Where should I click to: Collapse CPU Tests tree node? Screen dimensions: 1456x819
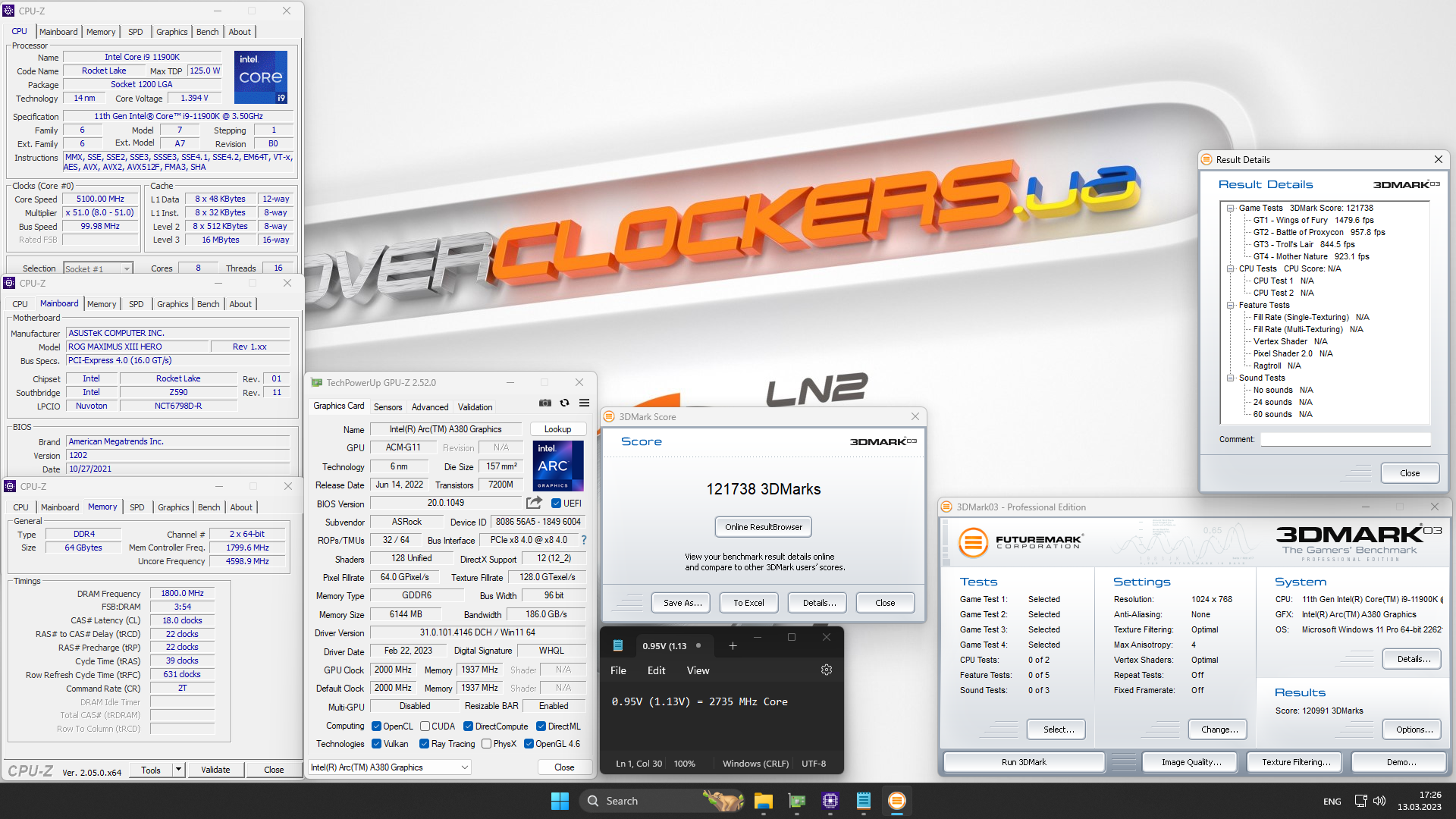1230,268
